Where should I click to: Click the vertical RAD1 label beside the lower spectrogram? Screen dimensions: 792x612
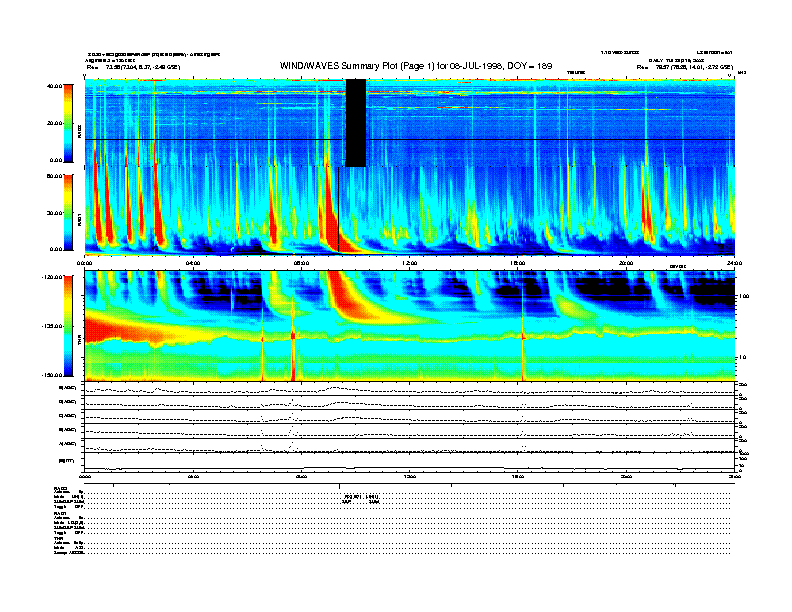[x=79, y=220]
